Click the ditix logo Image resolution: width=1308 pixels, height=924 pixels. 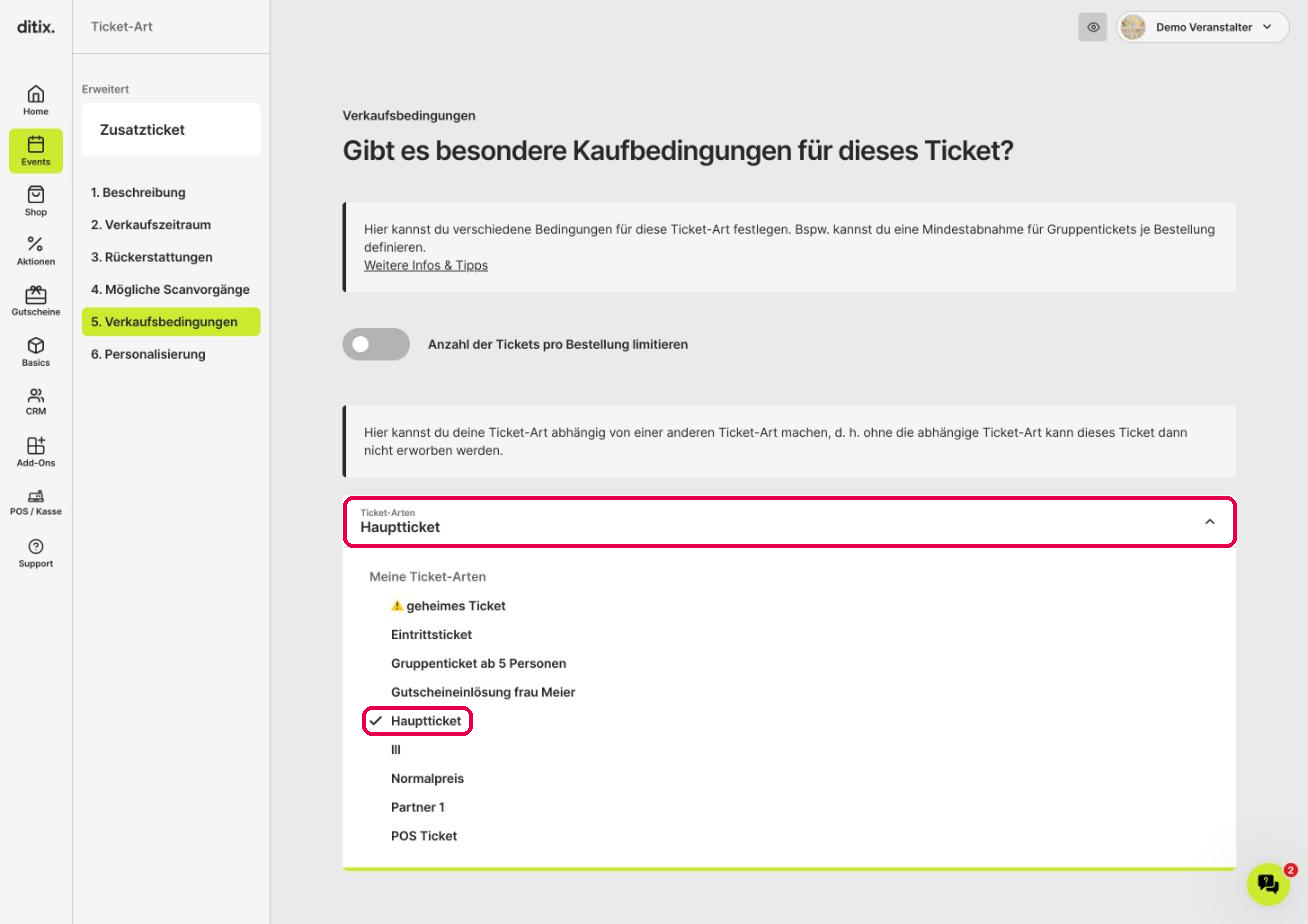coord(36,27)
